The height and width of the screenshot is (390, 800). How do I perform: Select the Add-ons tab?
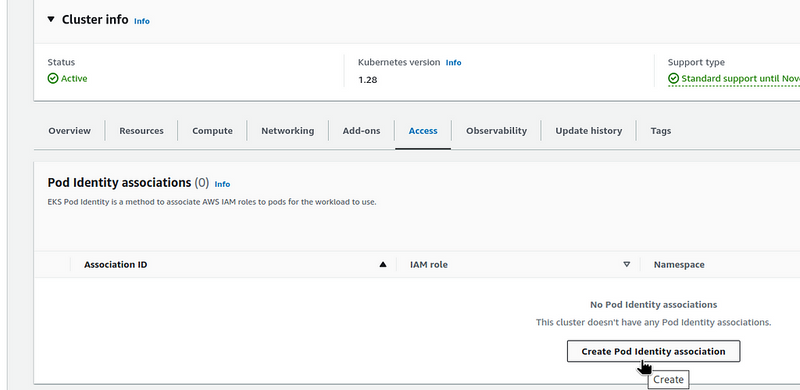coord(361,131)
